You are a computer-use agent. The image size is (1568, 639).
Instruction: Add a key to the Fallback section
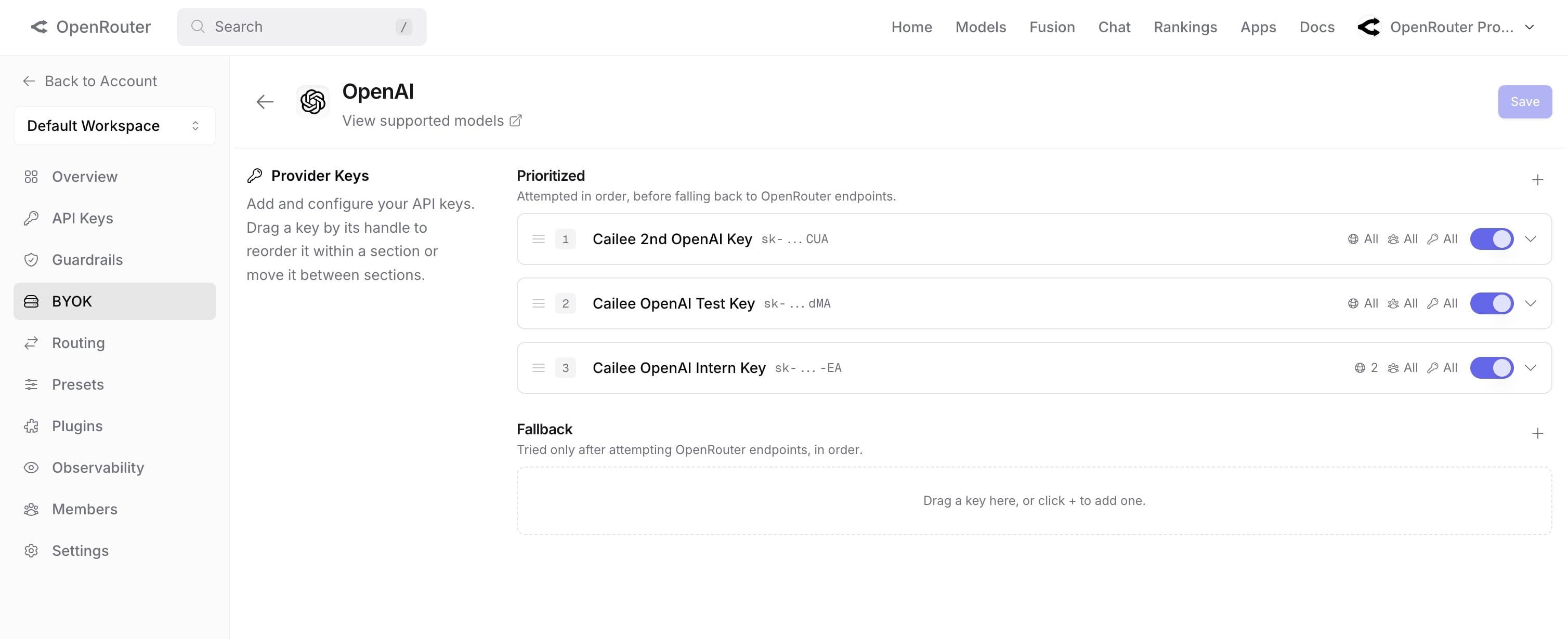coord(1537,433)
